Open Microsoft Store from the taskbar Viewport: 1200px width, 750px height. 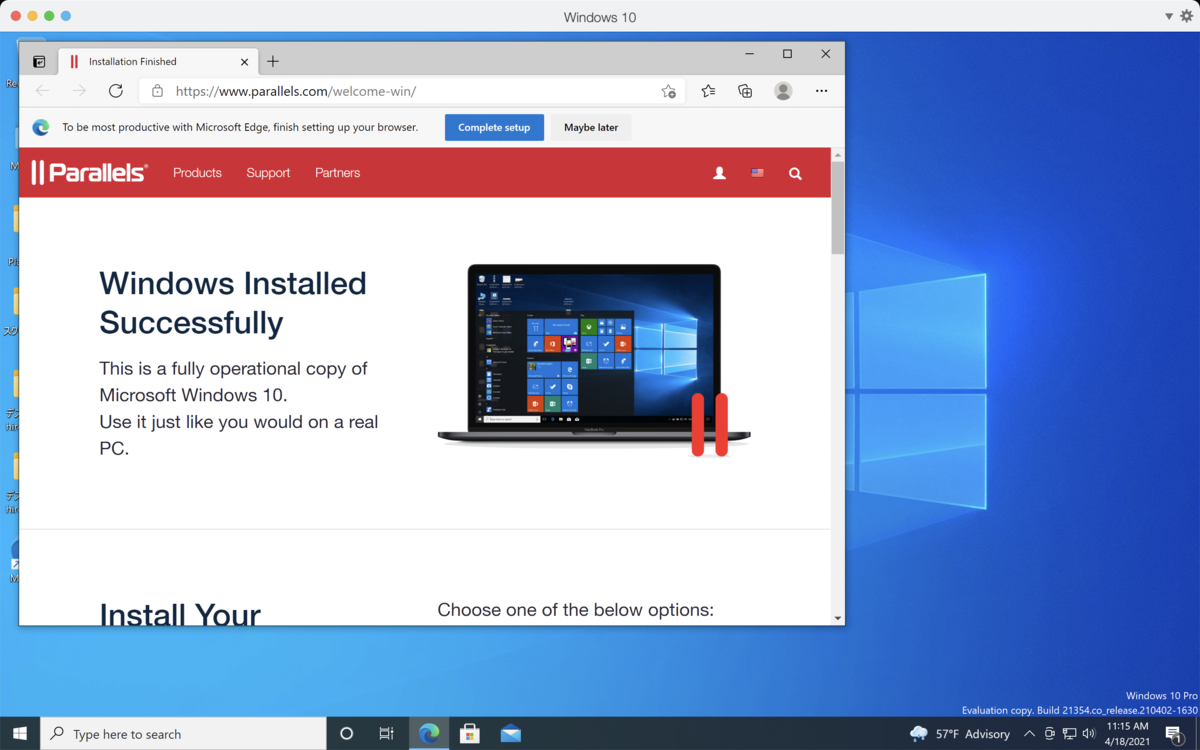[x=470, y=734]
